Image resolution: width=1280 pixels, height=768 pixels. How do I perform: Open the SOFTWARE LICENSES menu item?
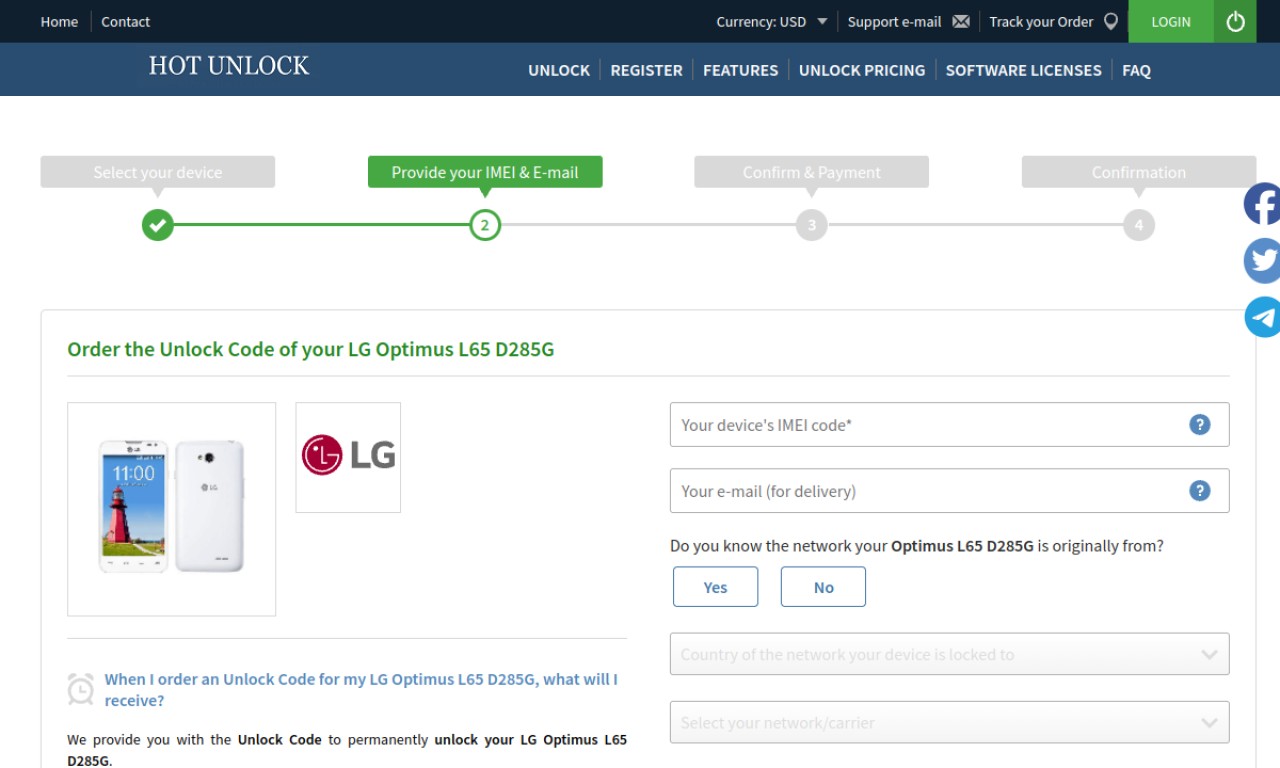[x=1023, y=70]
